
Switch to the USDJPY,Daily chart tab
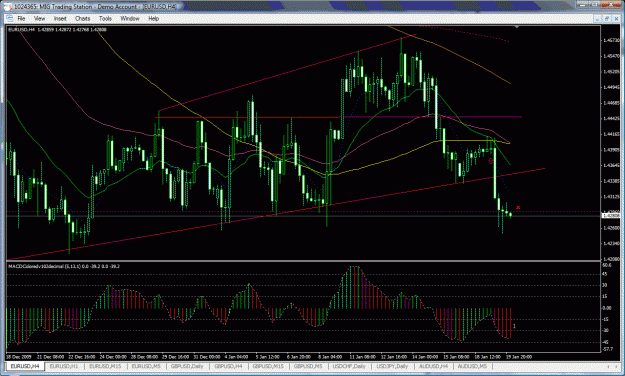392,366
